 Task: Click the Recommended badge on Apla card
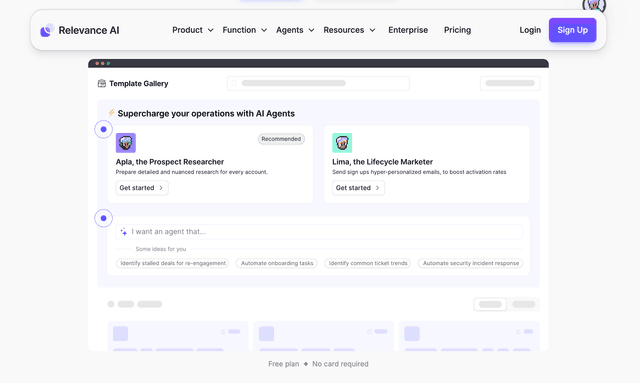[281, 139]
